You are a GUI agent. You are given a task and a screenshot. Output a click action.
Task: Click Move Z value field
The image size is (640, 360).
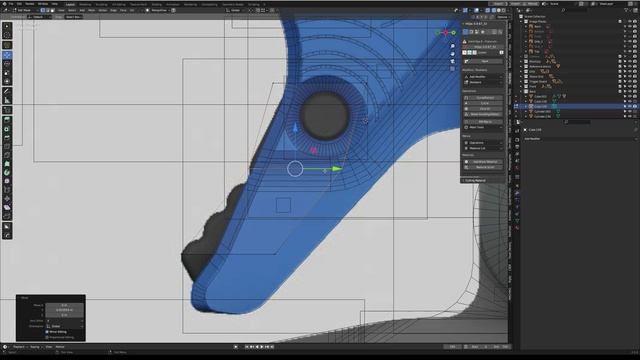[x=64, y=315]
